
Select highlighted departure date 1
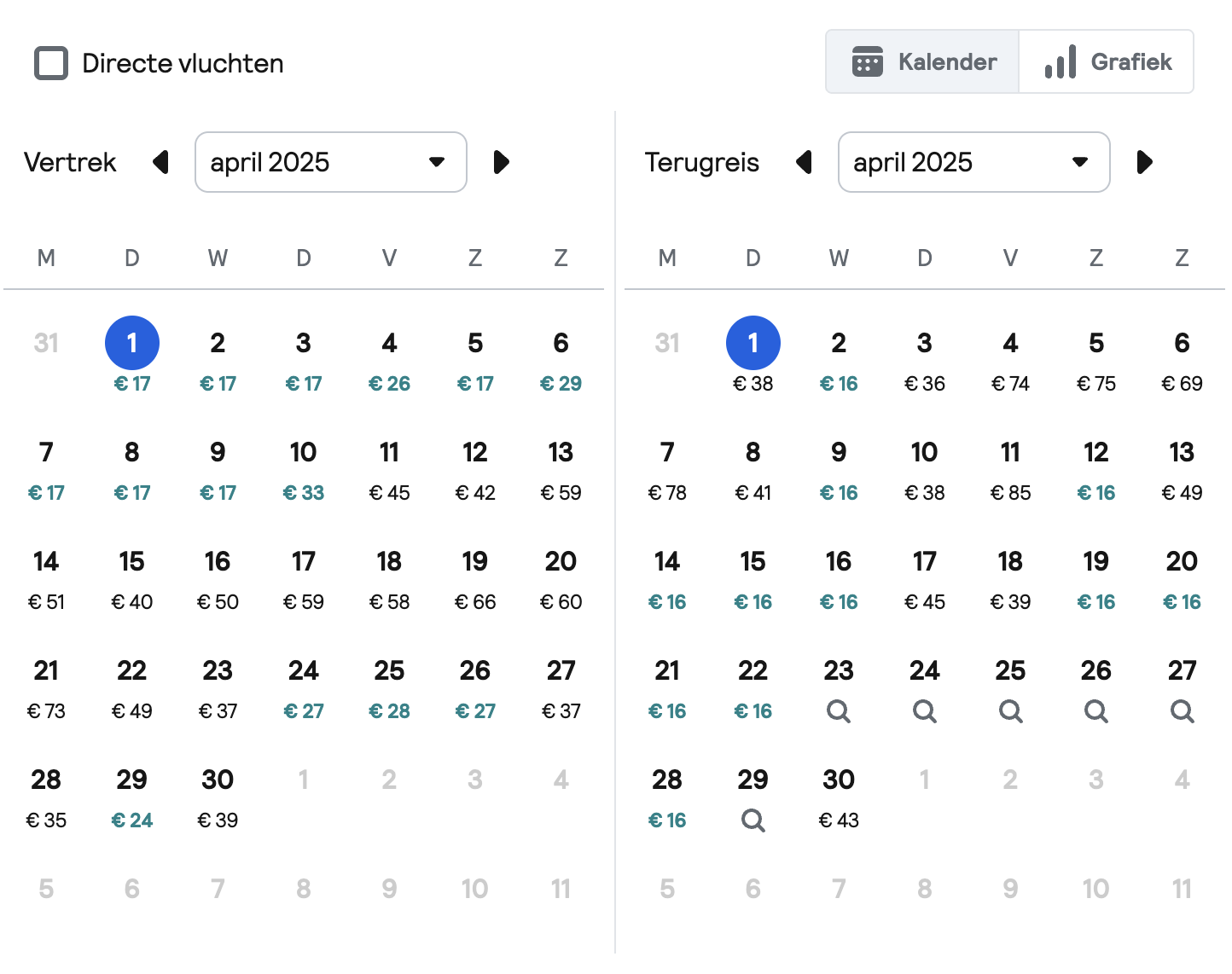tap(132, 343)
